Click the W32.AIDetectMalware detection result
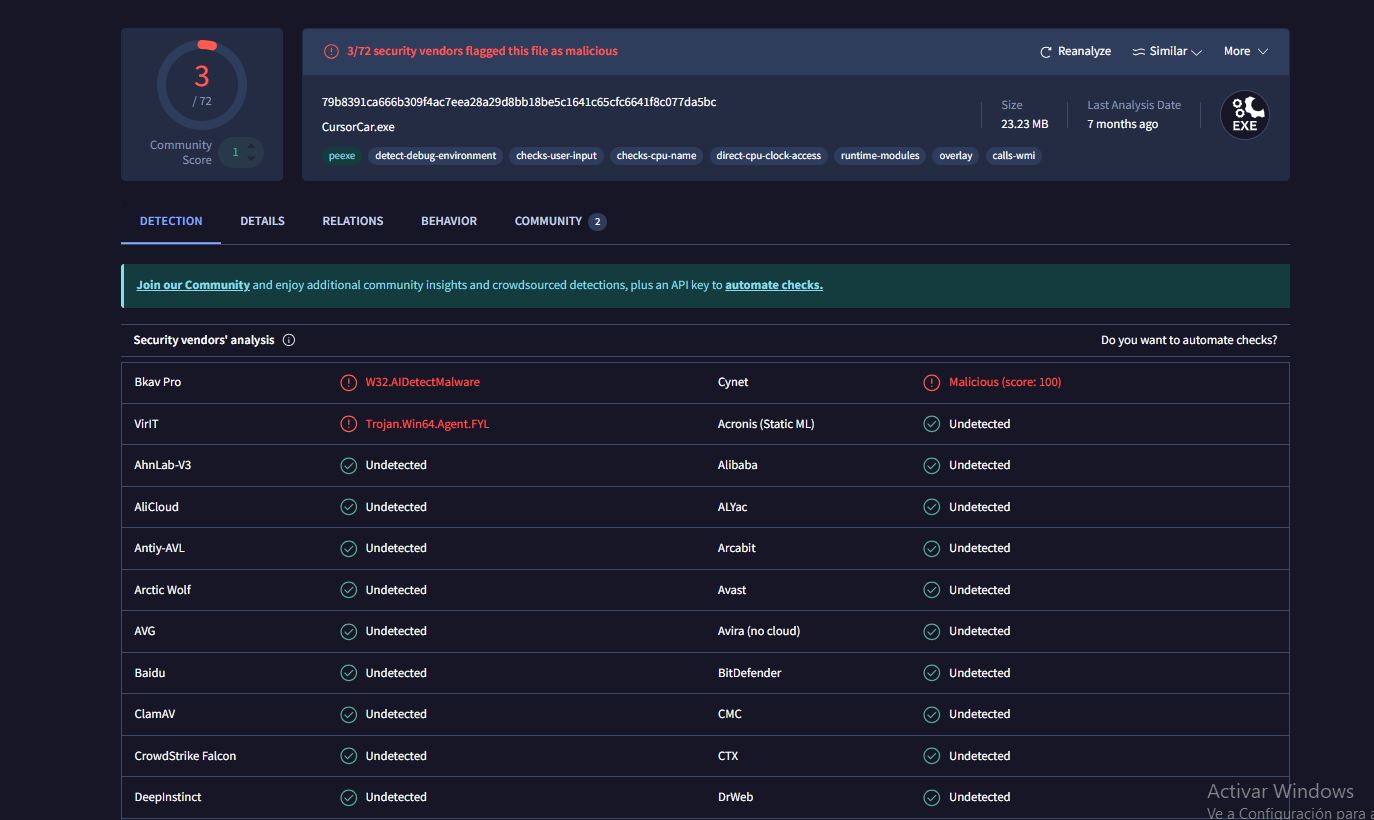The width and height of the screenshot is (1374, 820). click(x=422, y=382)
